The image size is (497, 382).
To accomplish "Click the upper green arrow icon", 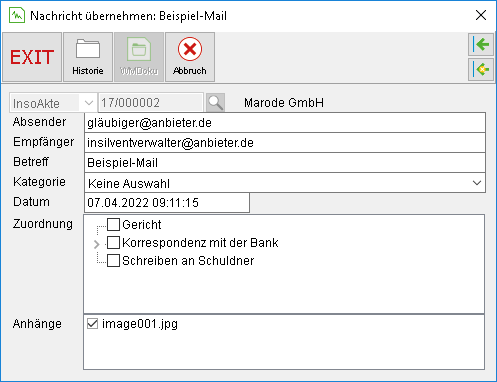I will (x=481, y=44).
